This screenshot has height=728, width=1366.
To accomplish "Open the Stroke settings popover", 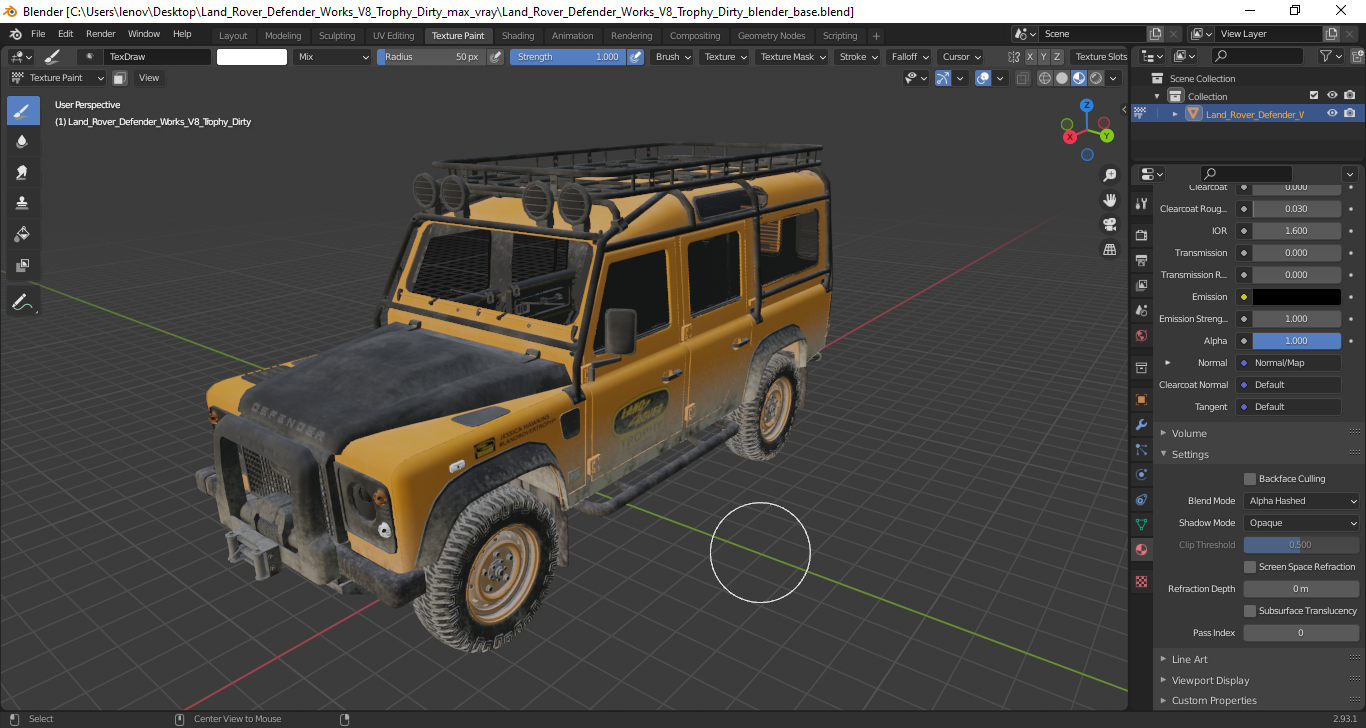I will (x=859, y=57).
